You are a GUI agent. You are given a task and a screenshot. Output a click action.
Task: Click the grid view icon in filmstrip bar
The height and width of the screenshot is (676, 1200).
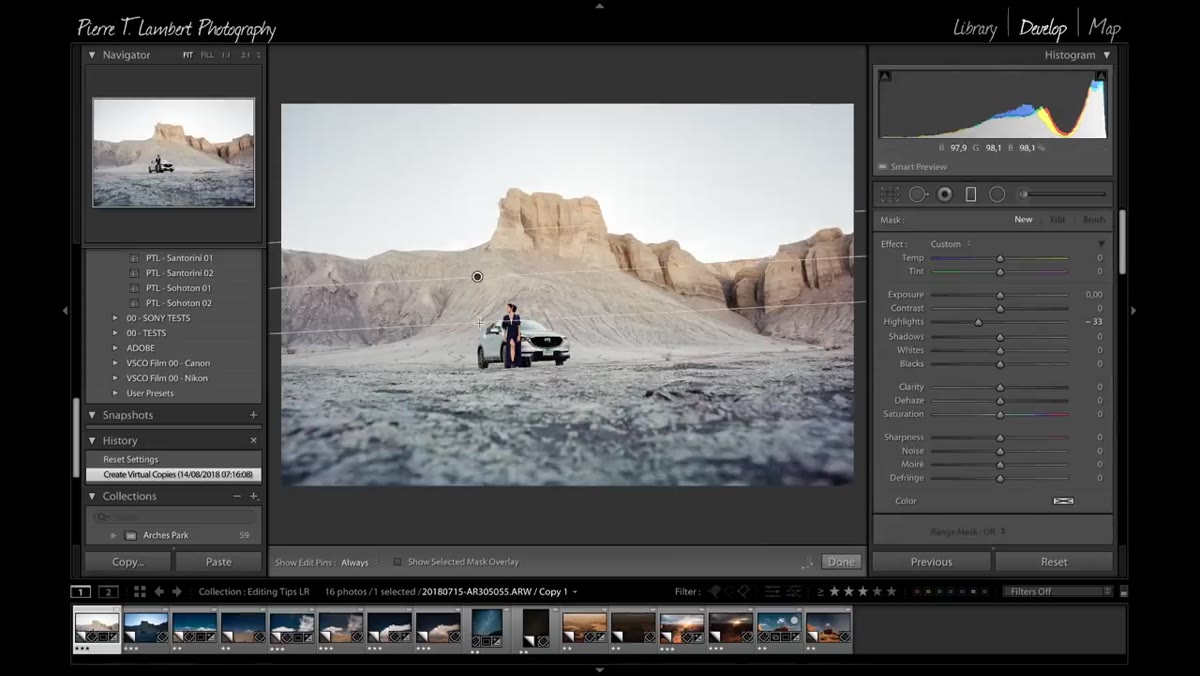[x=140, y=591]
